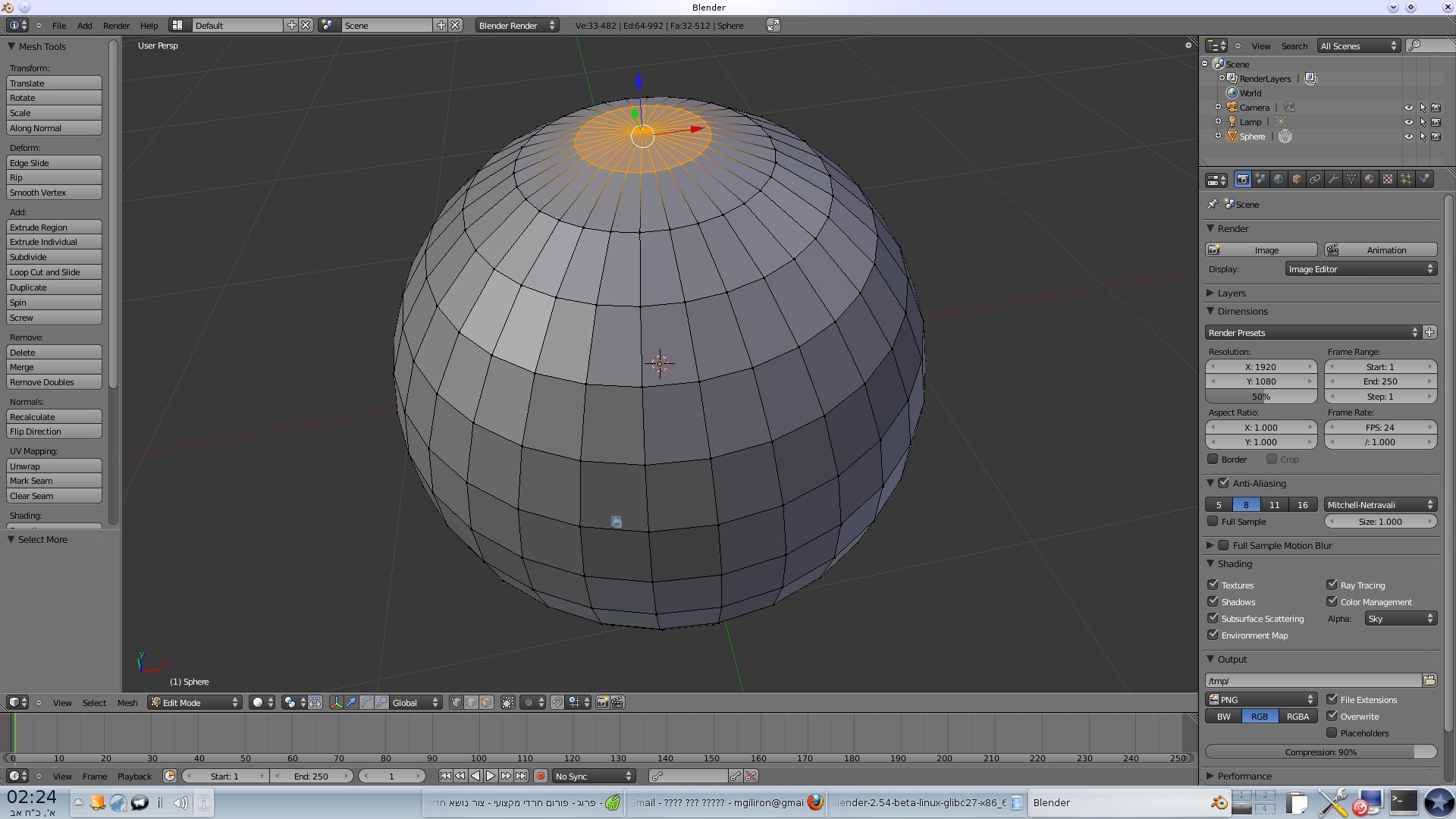Open the Modifiers wrench properties tab
Viewport: 1456px width, 819px height.
[x=1333, y=179]
